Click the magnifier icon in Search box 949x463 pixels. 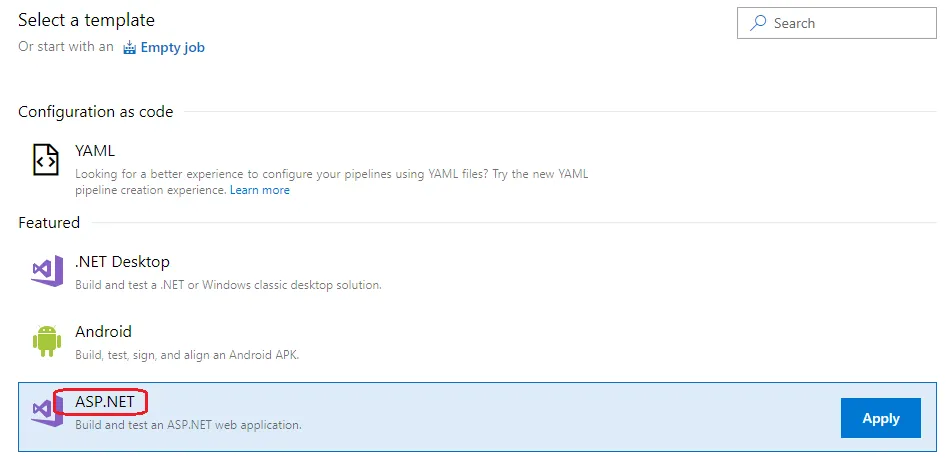[x=759, y=23]
